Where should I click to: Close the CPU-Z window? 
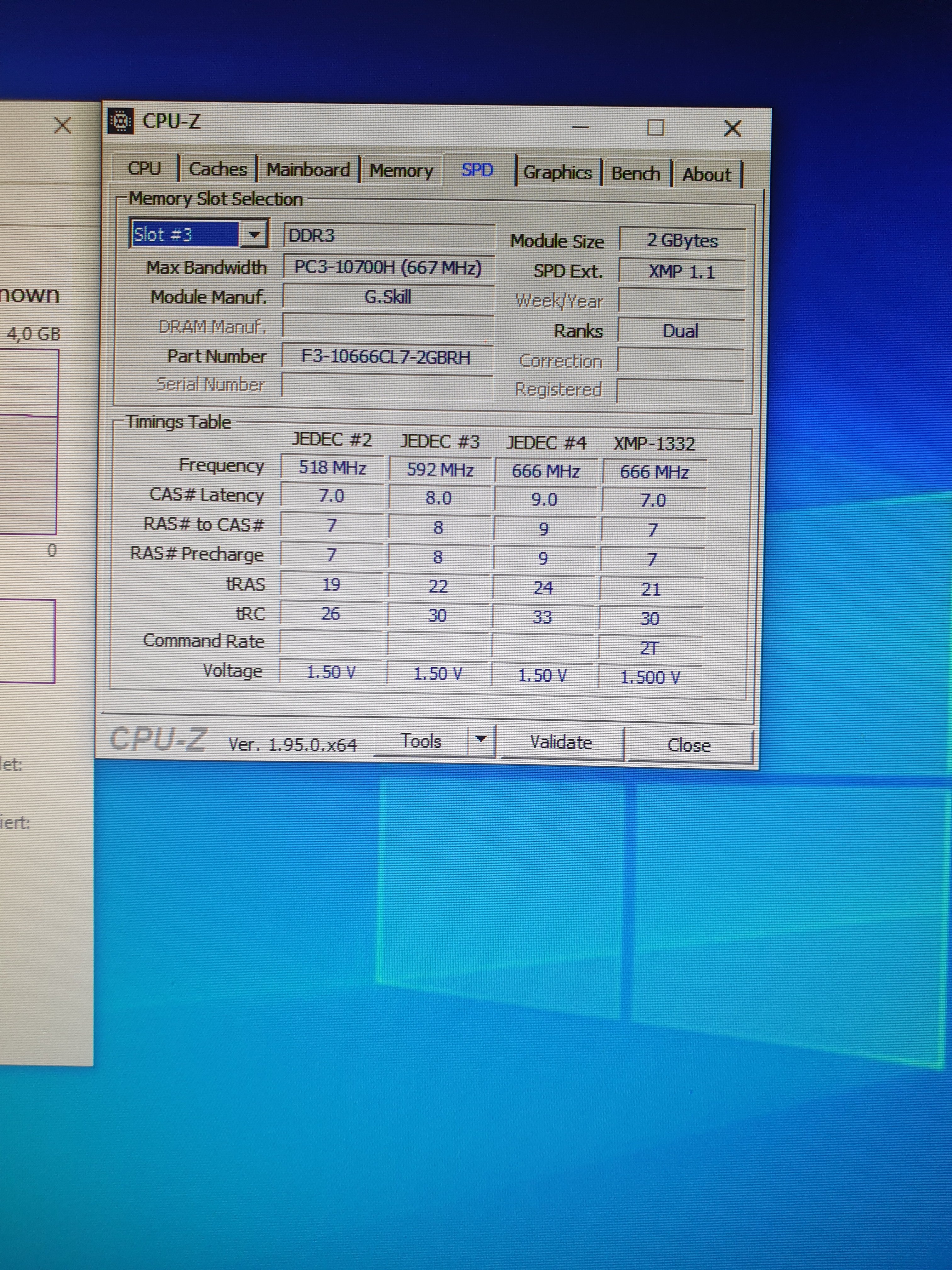tap(733, 128)
